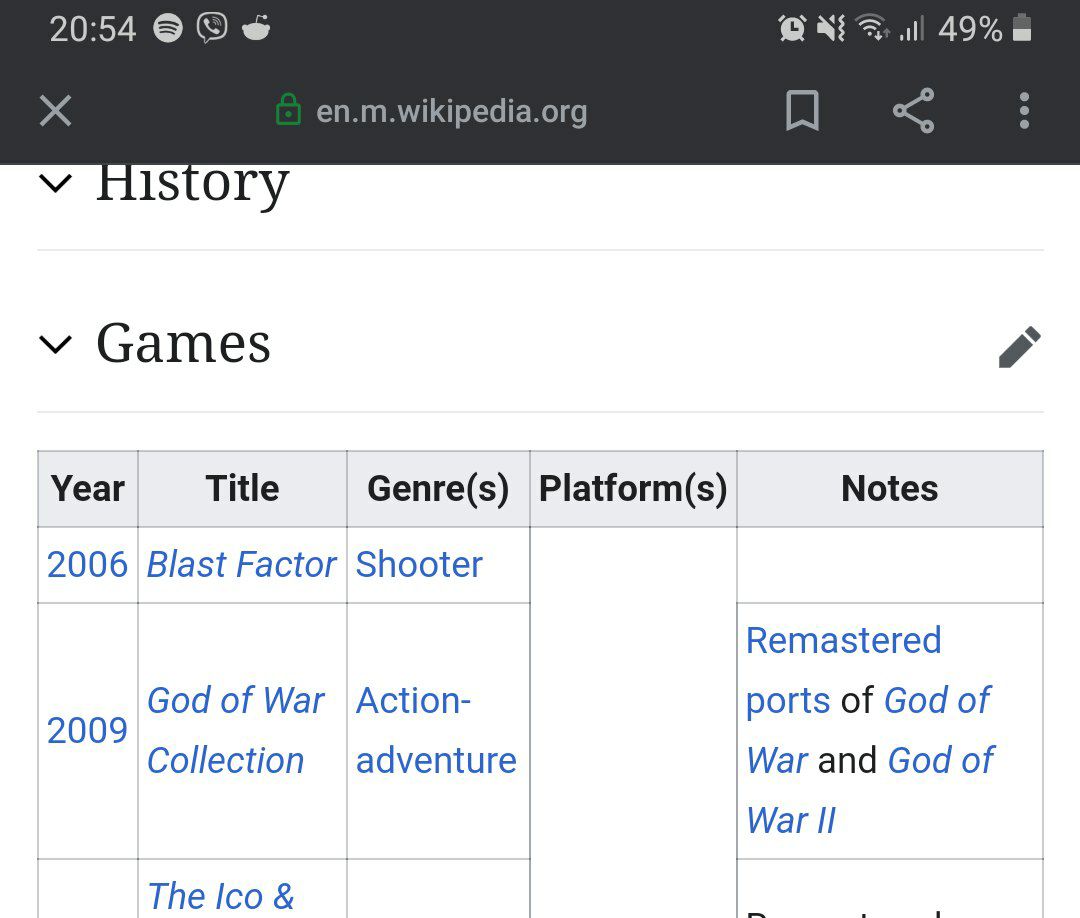Tap the green lock security icon

[x=288, y=110]
